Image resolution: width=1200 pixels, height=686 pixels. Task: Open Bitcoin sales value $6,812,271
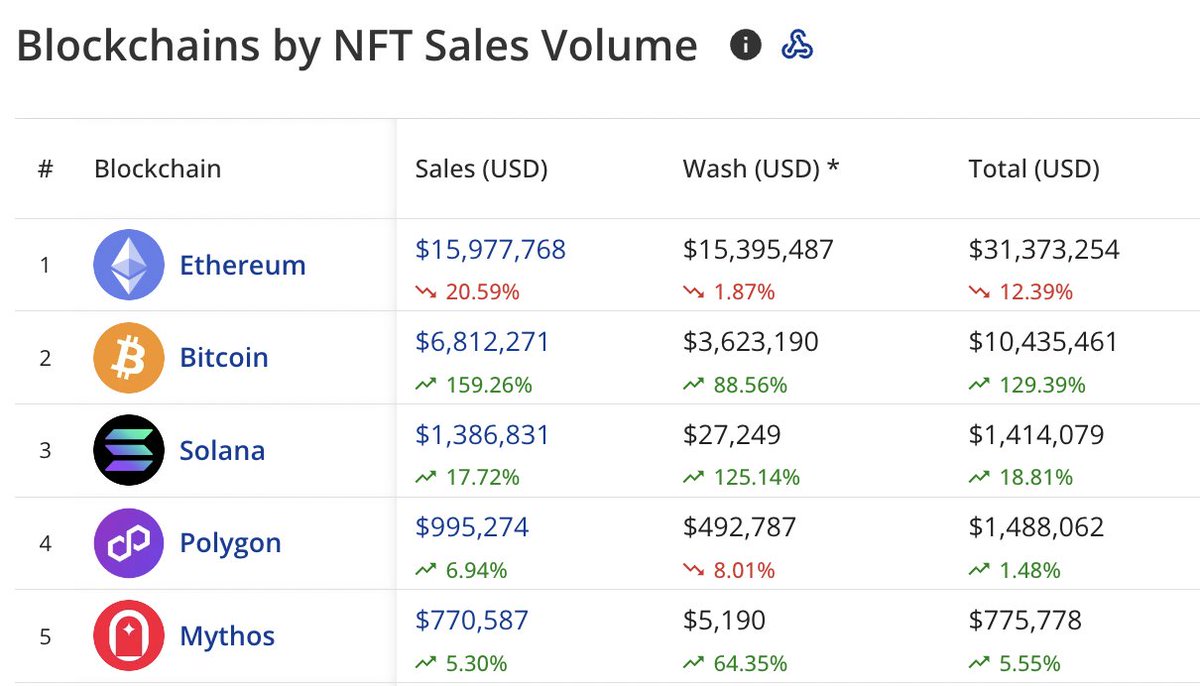(x=483, y=342)
